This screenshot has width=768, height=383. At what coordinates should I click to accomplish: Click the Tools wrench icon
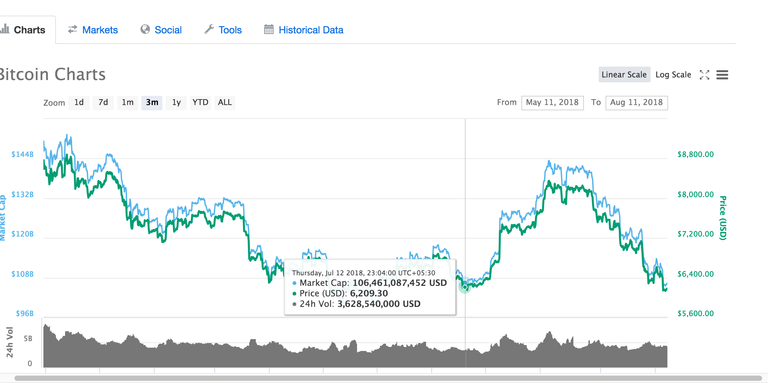(x=209, y=29)
